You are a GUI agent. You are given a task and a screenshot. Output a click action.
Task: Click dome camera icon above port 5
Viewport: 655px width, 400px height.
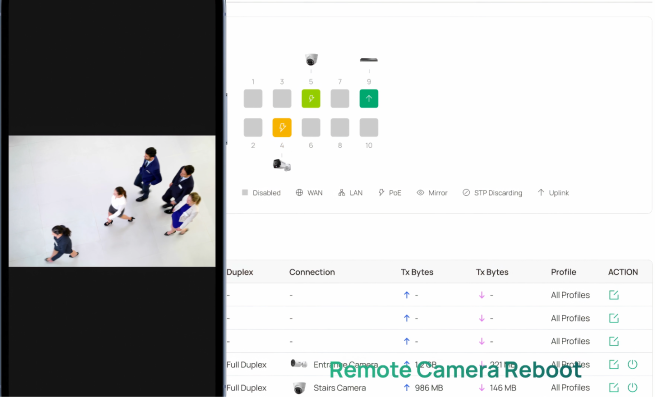pyautogui.click(x=311, y=59)
